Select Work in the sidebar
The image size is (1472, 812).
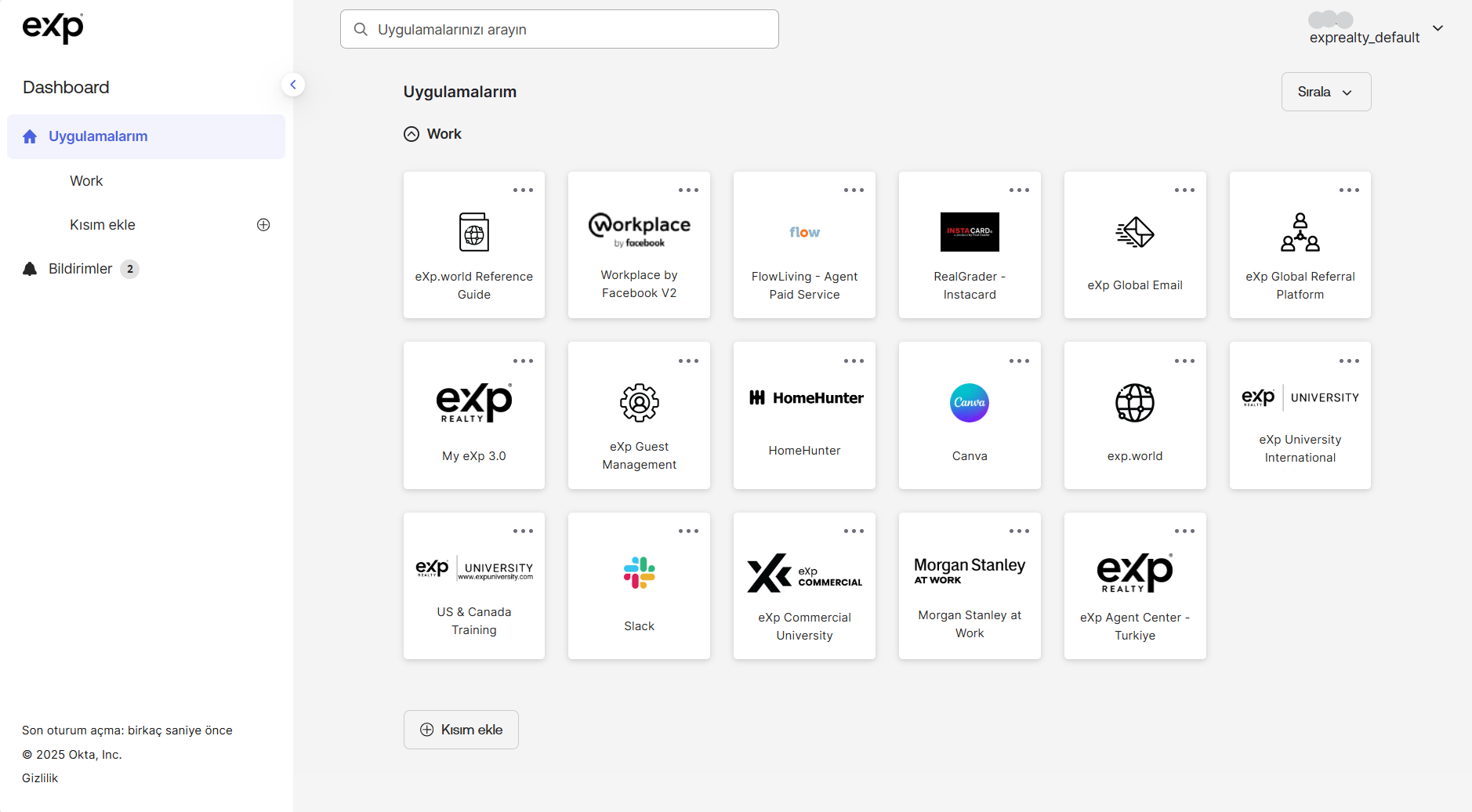point(86,181)
